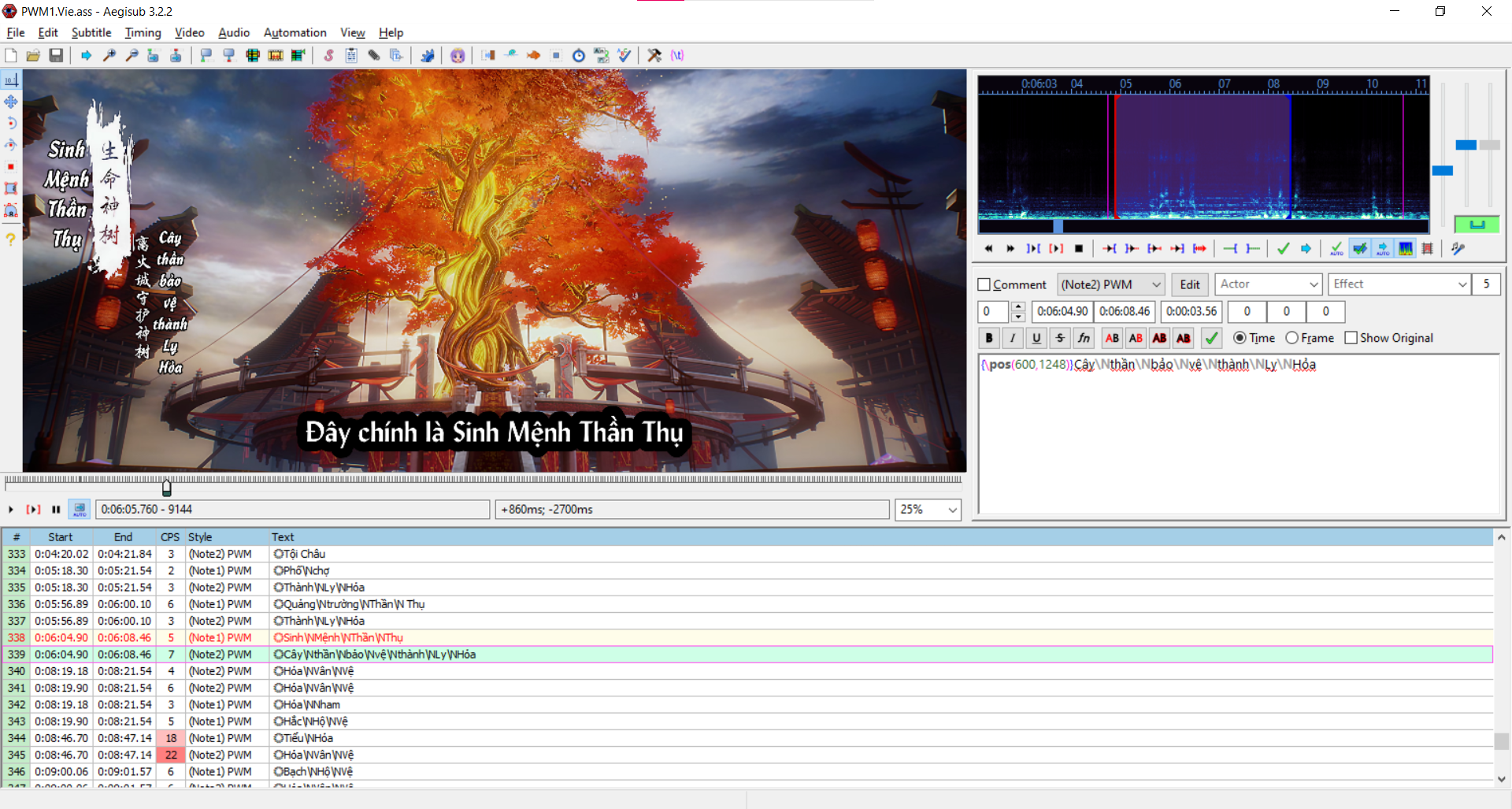Choose shadow color with the fourth AB button
Image resolution: width=1512 pixels, height=809 pixels.
pyautogui.click(x=1184, y=338)
